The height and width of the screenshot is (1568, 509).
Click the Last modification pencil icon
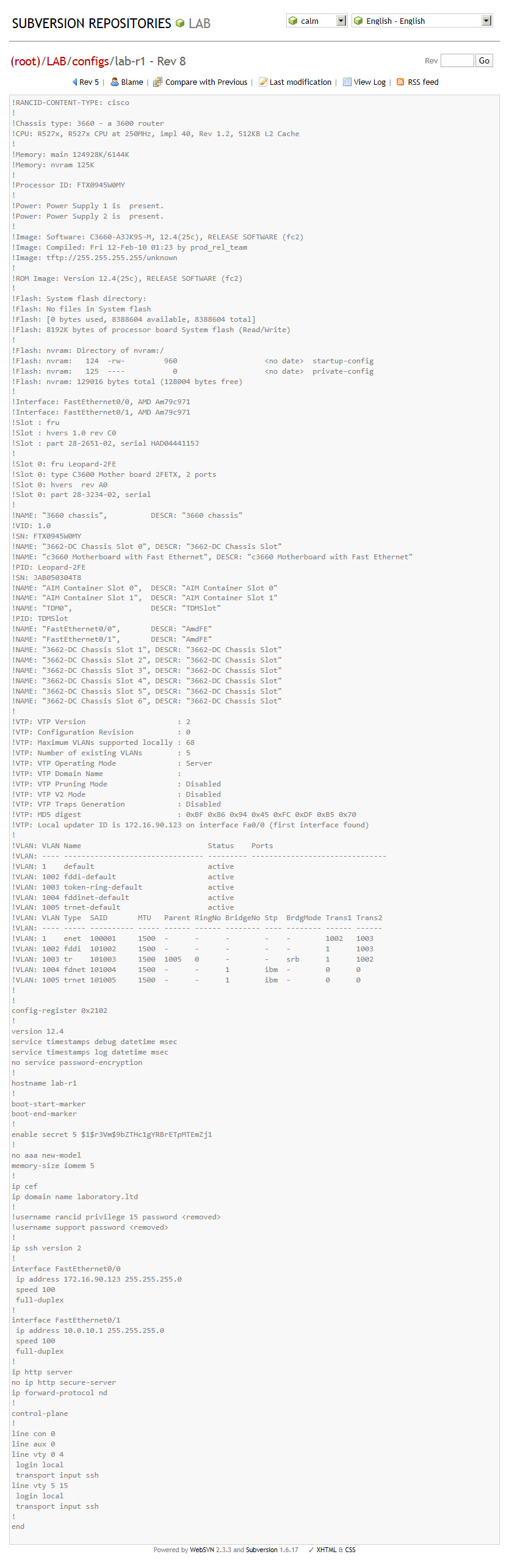[263, 82]
